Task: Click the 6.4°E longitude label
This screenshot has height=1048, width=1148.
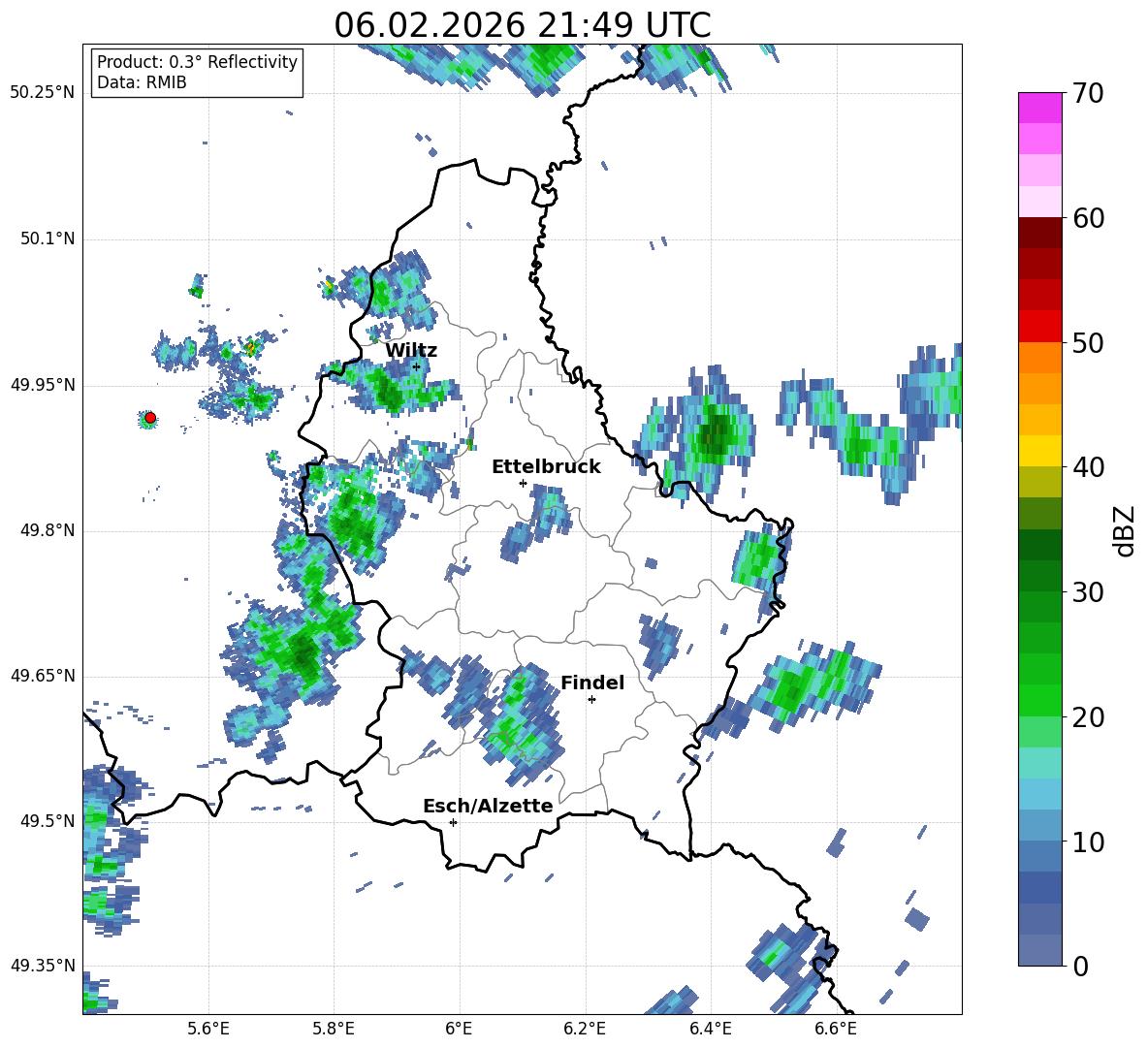Action: tap(710, 1030)
